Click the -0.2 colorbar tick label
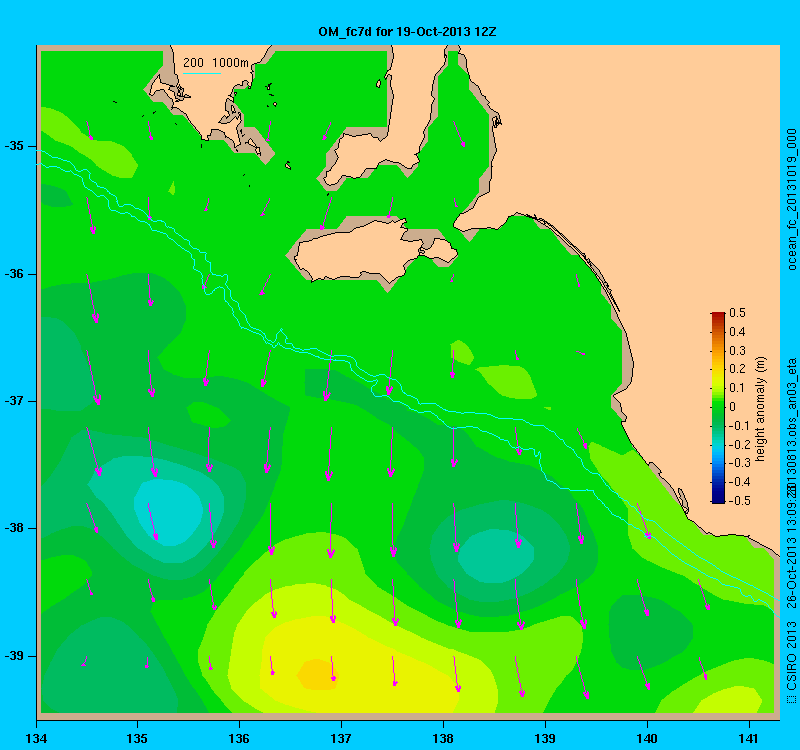Viewport: 800px width, 750px height. [738, 444]
